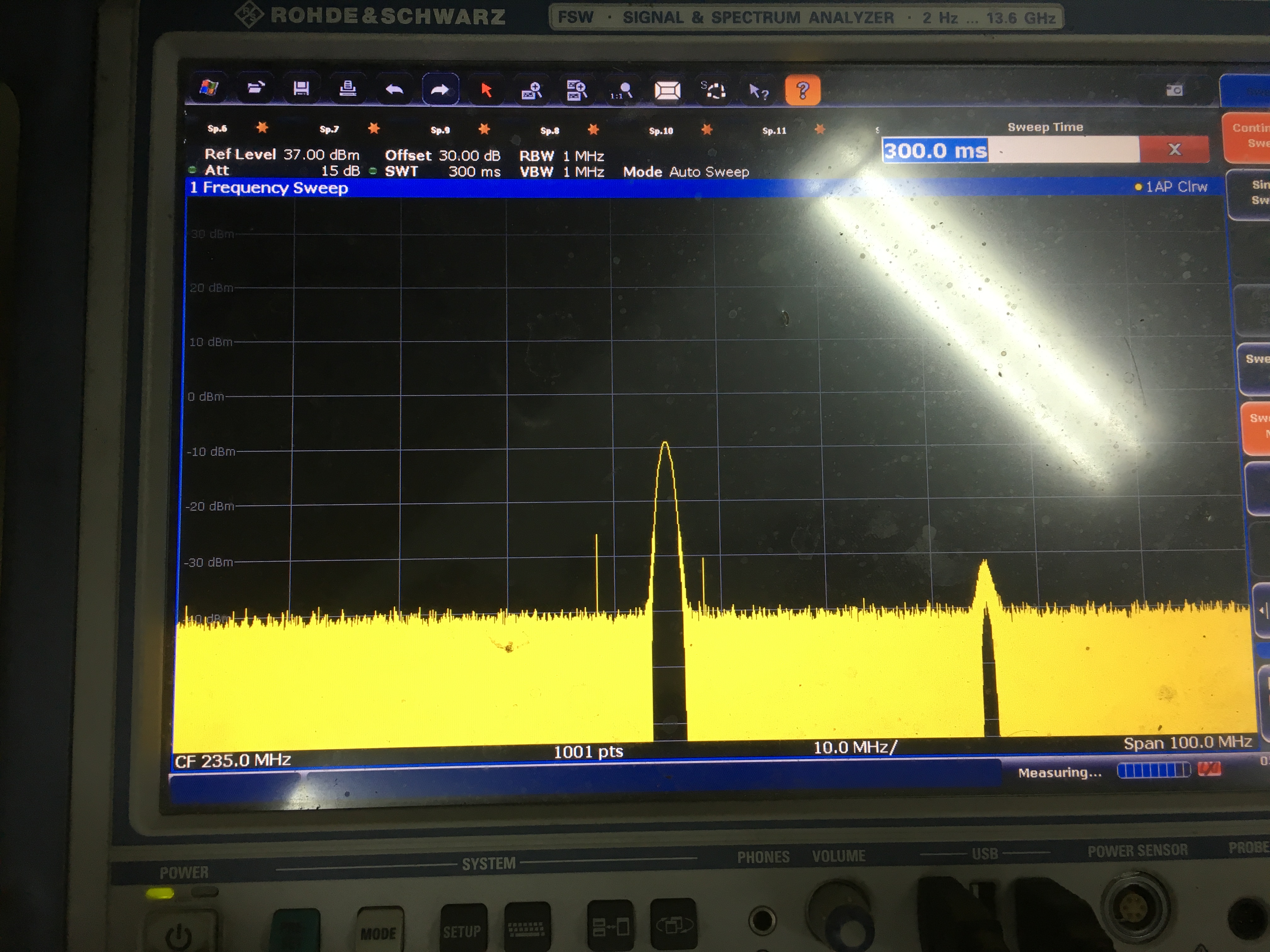
Task: Select the red pointer selection tool
Action: (486, 90)
